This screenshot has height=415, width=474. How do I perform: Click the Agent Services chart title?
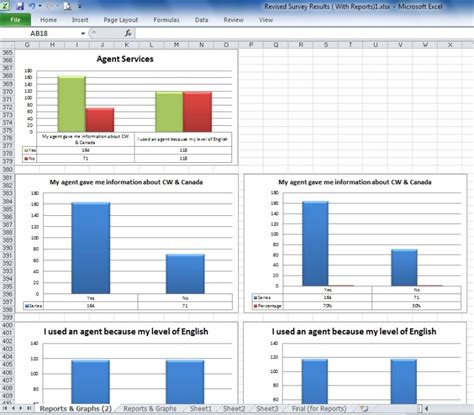(x=125, y=59)
